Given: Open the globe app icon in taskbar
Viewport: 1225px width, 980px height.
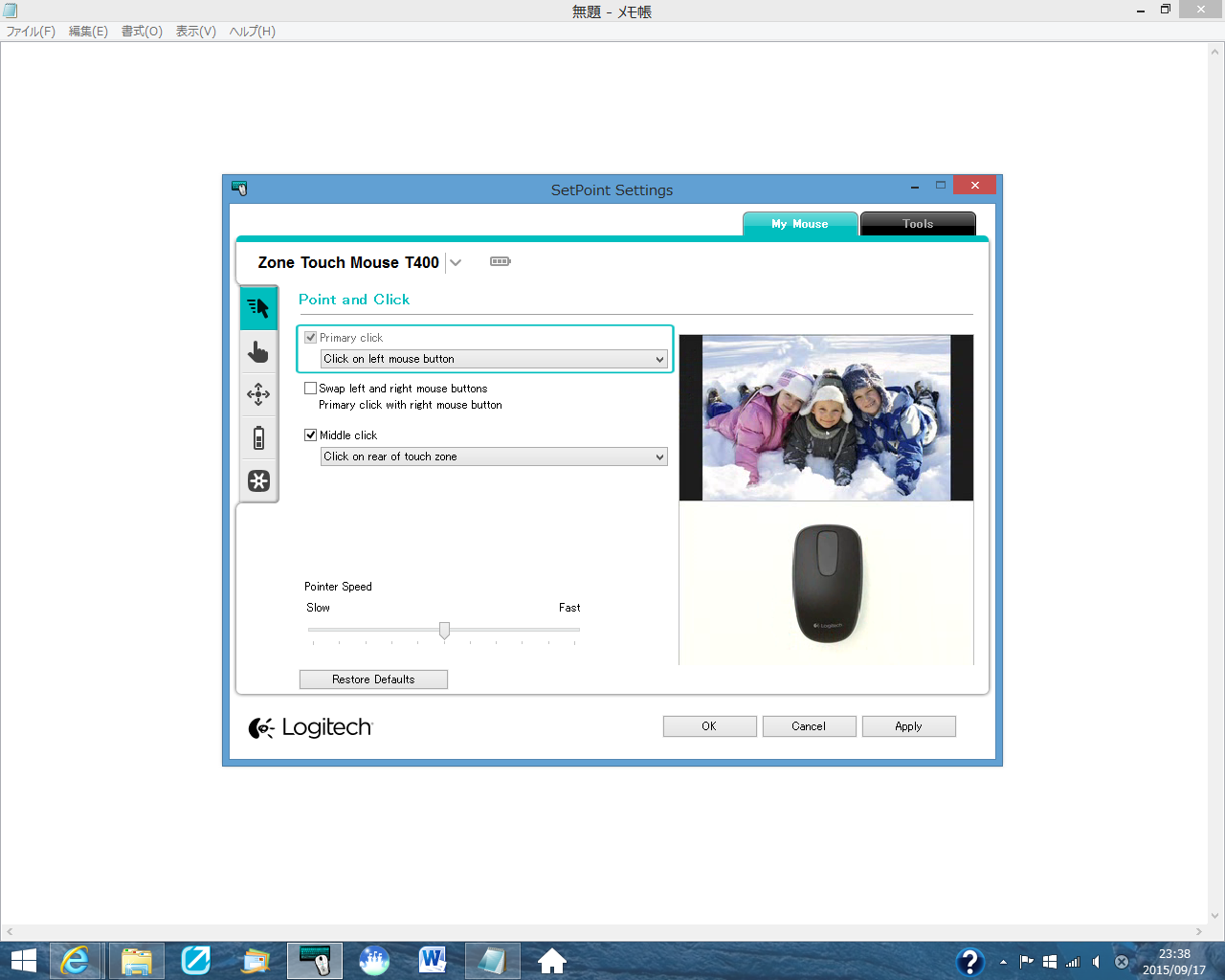Looking at the screenshot, I should click(374, 961).
